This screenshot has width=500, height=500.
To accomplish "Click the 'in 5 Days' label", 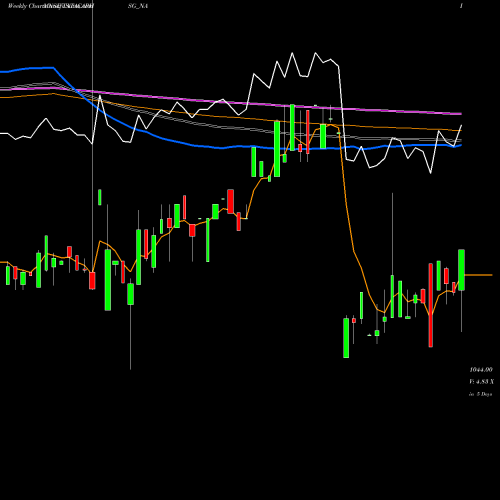I will coord(480,394).
